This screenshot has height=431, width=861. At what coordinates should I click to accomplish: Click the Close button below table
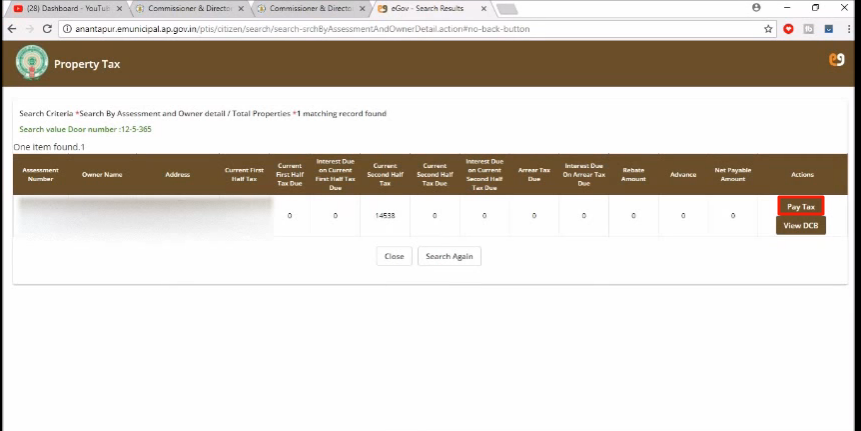pyautogui.click(x=394, y=256)
